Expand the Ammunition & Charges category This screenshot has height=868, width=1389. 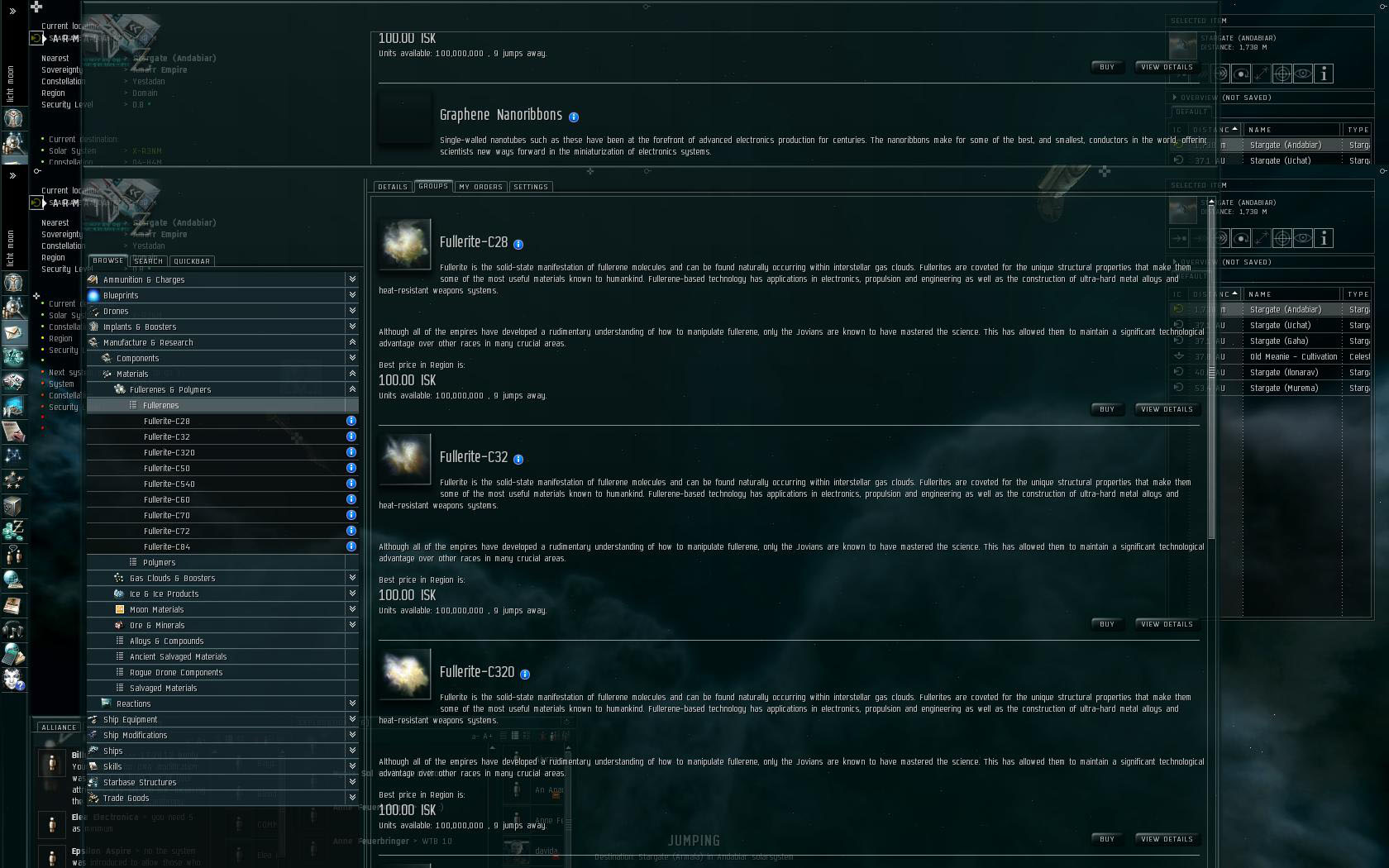tap(352, 279)
